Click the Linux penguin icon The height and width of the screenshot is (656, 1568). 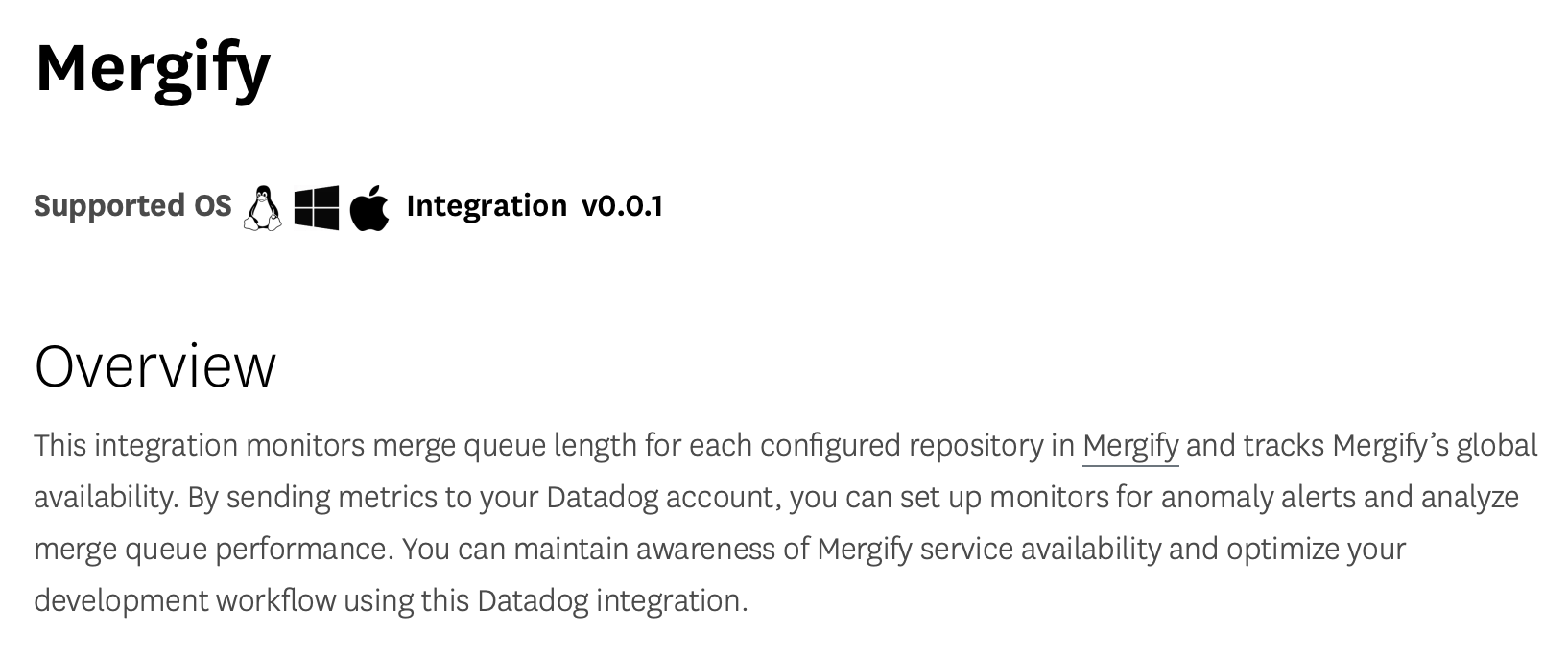262,208
